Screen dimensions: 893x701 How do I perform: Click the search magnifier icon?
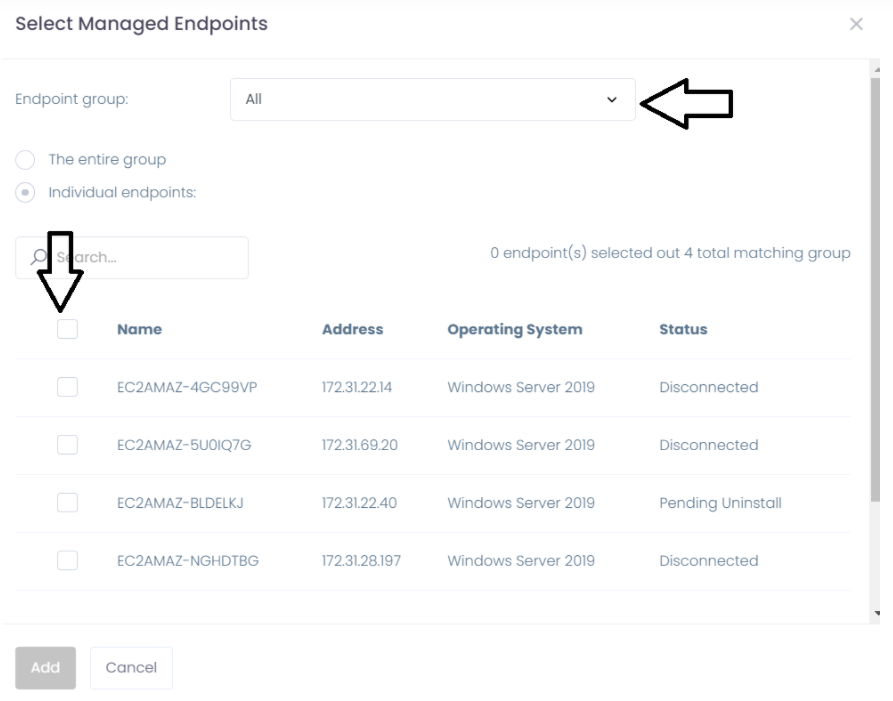36,258
